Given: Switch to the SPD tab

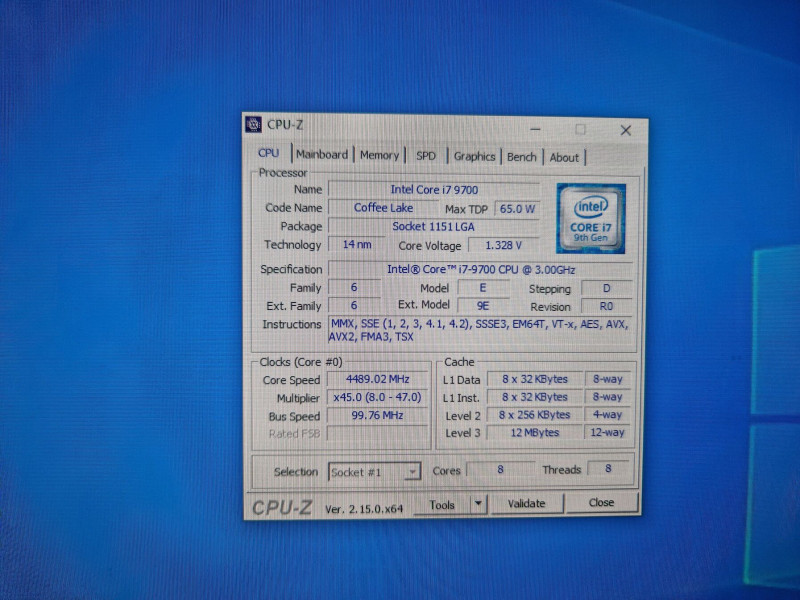Looking at the screenshot, I should [x=426, y=156].
